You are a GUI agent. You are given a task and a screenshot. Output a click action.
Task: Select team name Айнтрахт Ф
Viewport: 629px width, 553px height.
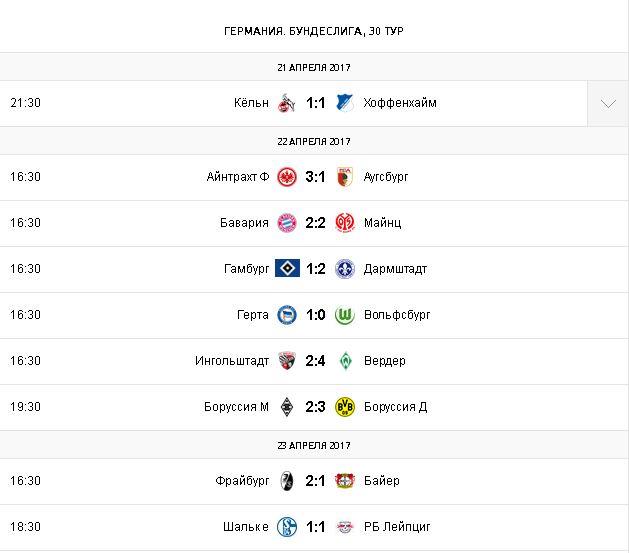point(237,177)
